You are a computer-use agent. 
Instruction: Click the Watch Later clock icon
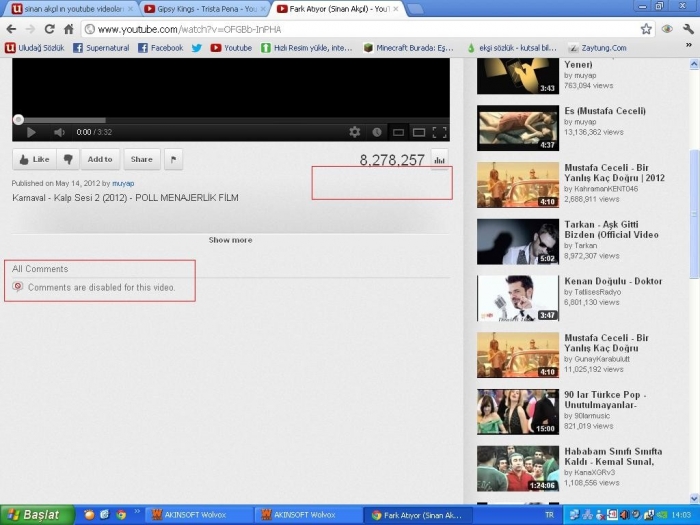click(376, 132)
